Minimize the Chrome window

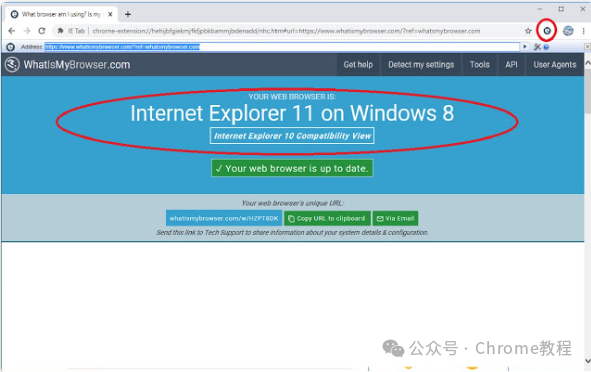pos(539,9)
